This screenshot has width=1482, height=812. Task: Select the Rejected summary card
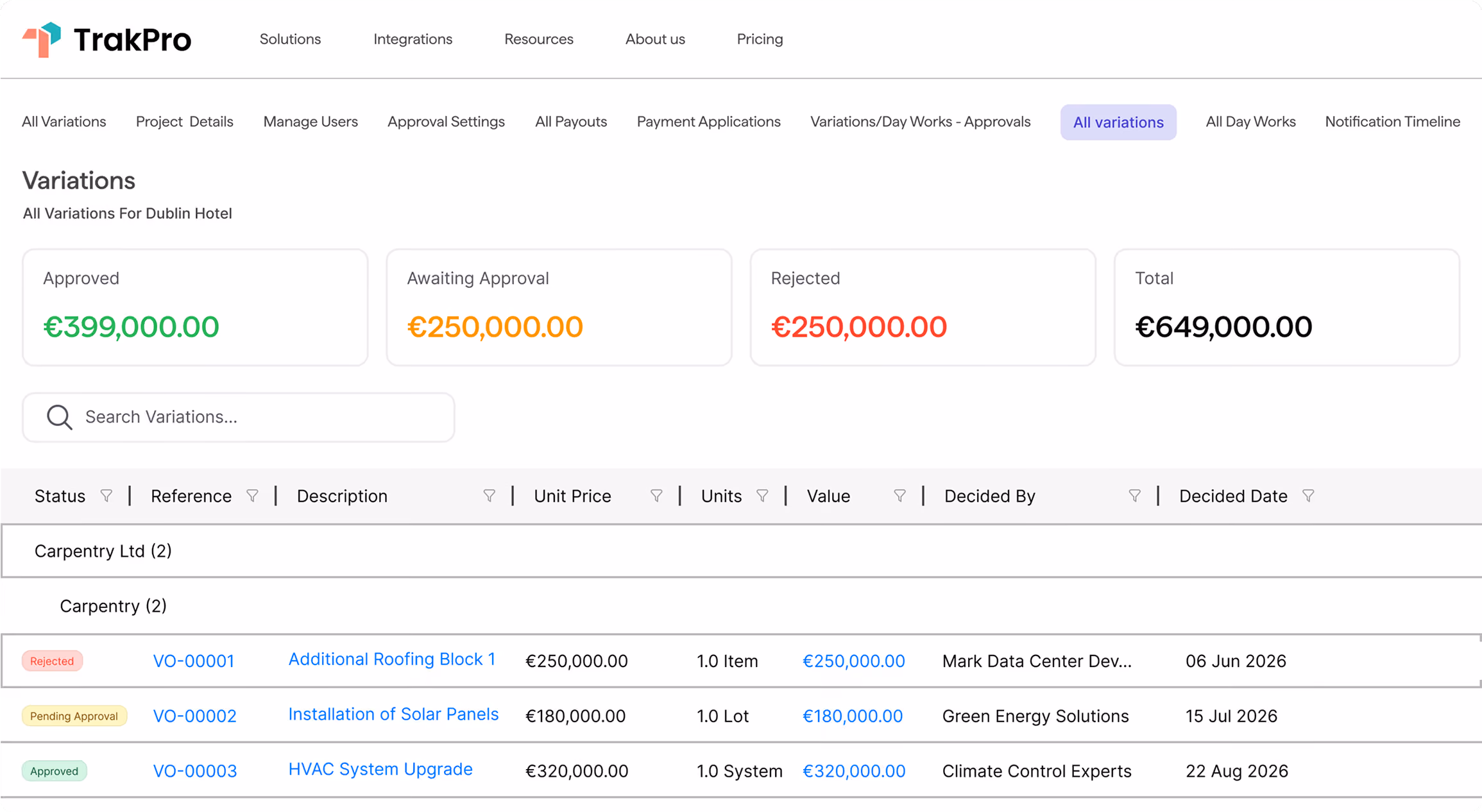[923, 308]
